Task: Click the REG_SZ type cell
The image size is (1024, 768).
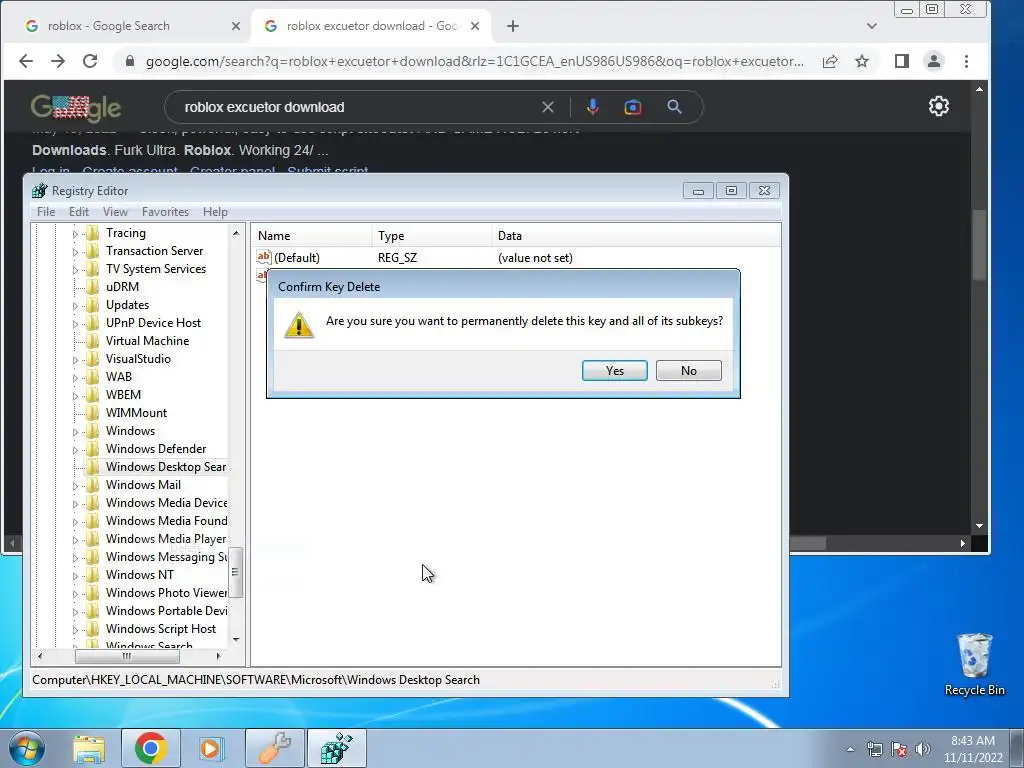Action: coord(397,258)
